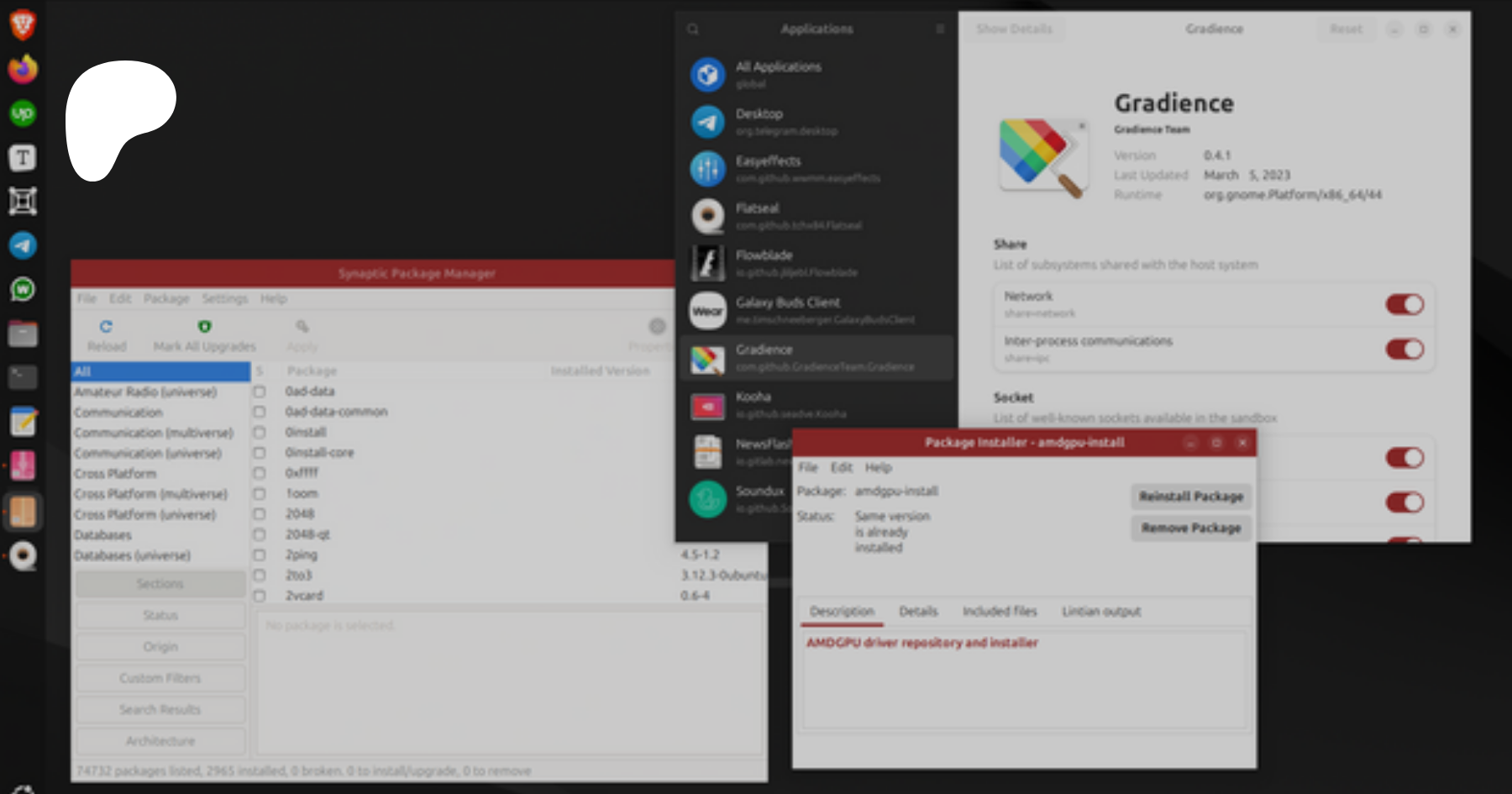Click the Remove Package button

(1190, 528)
